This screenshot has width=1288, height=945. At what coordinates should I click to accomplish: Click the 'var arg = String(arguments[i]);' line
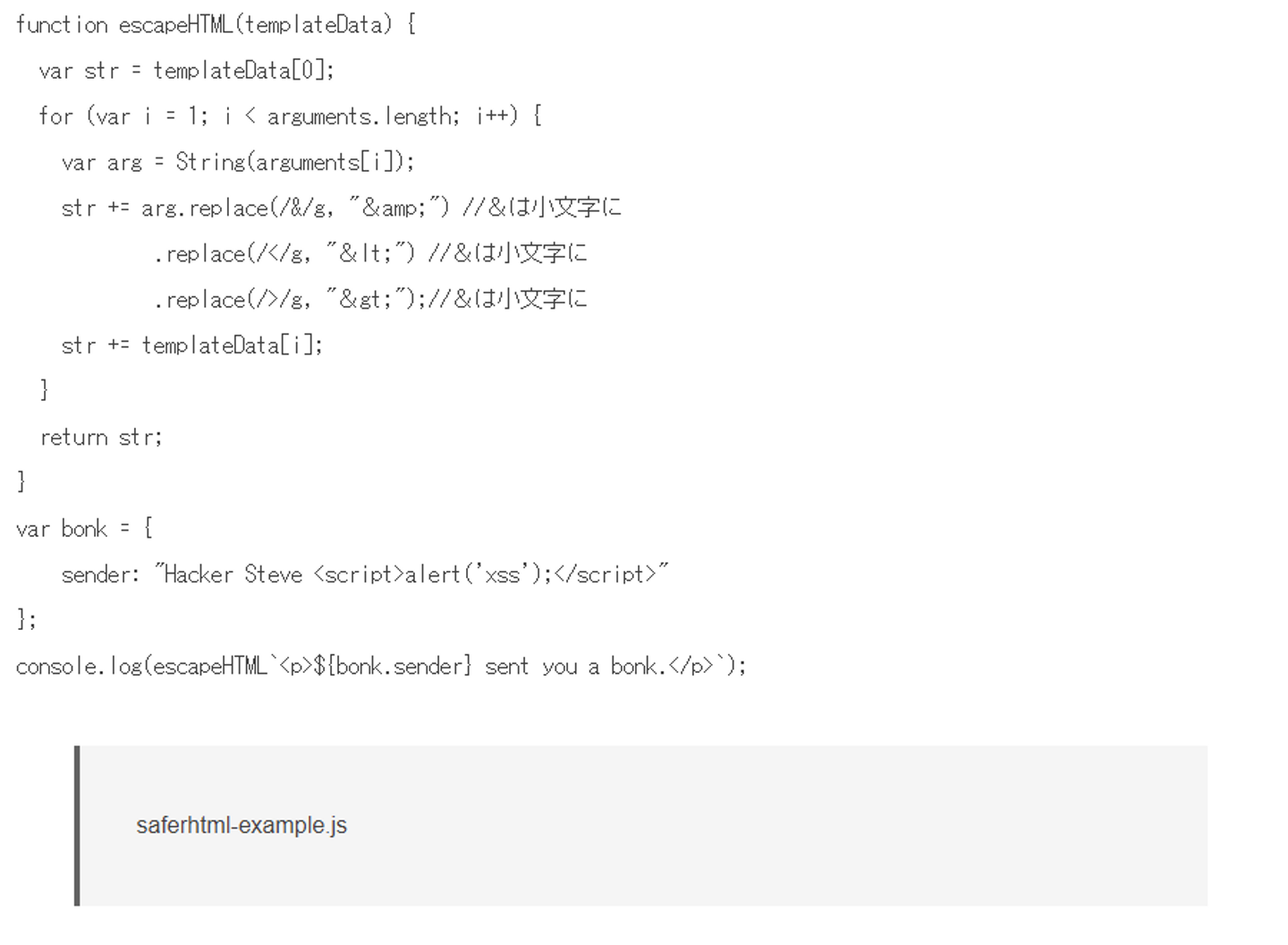click(x=238, y=162)
